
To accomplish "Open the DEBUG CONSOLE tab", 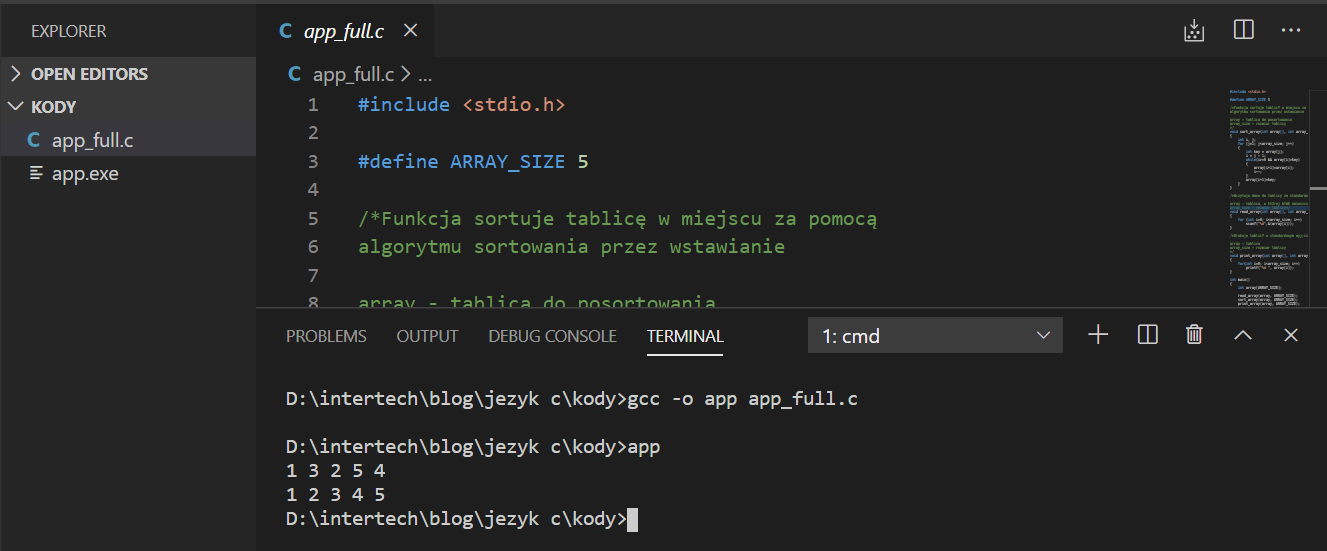I will coord(552,336).
